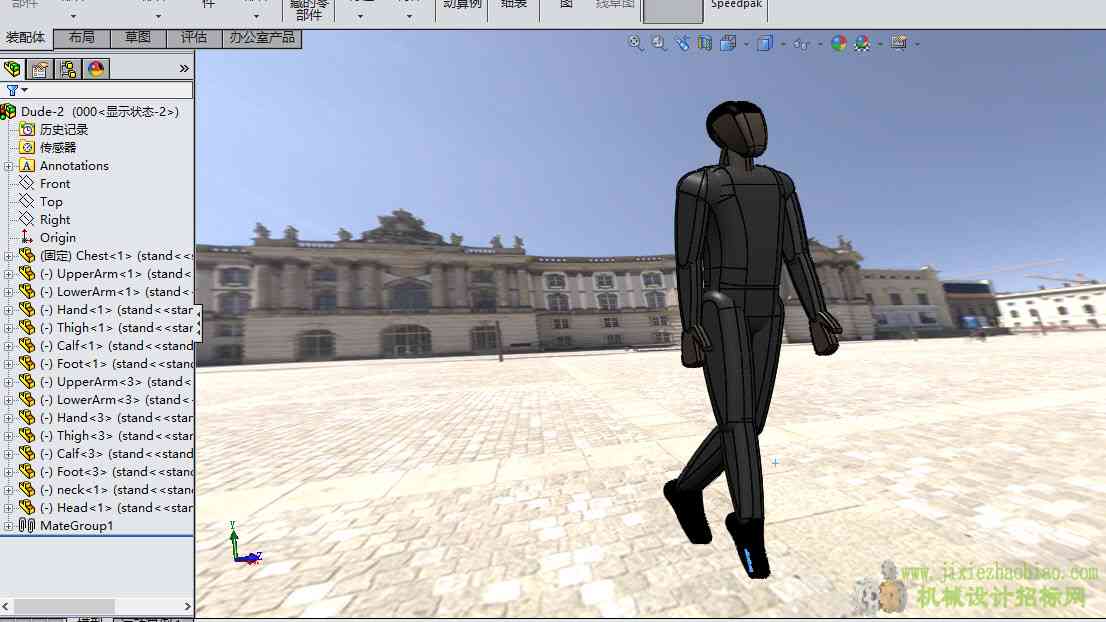Click the Head<1> part icon

coord(27,507)
